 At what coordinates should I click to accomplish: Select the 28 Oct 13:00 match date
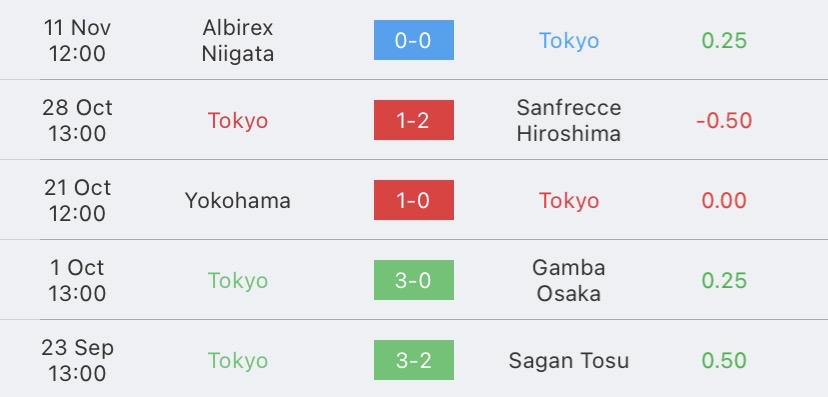77,120
